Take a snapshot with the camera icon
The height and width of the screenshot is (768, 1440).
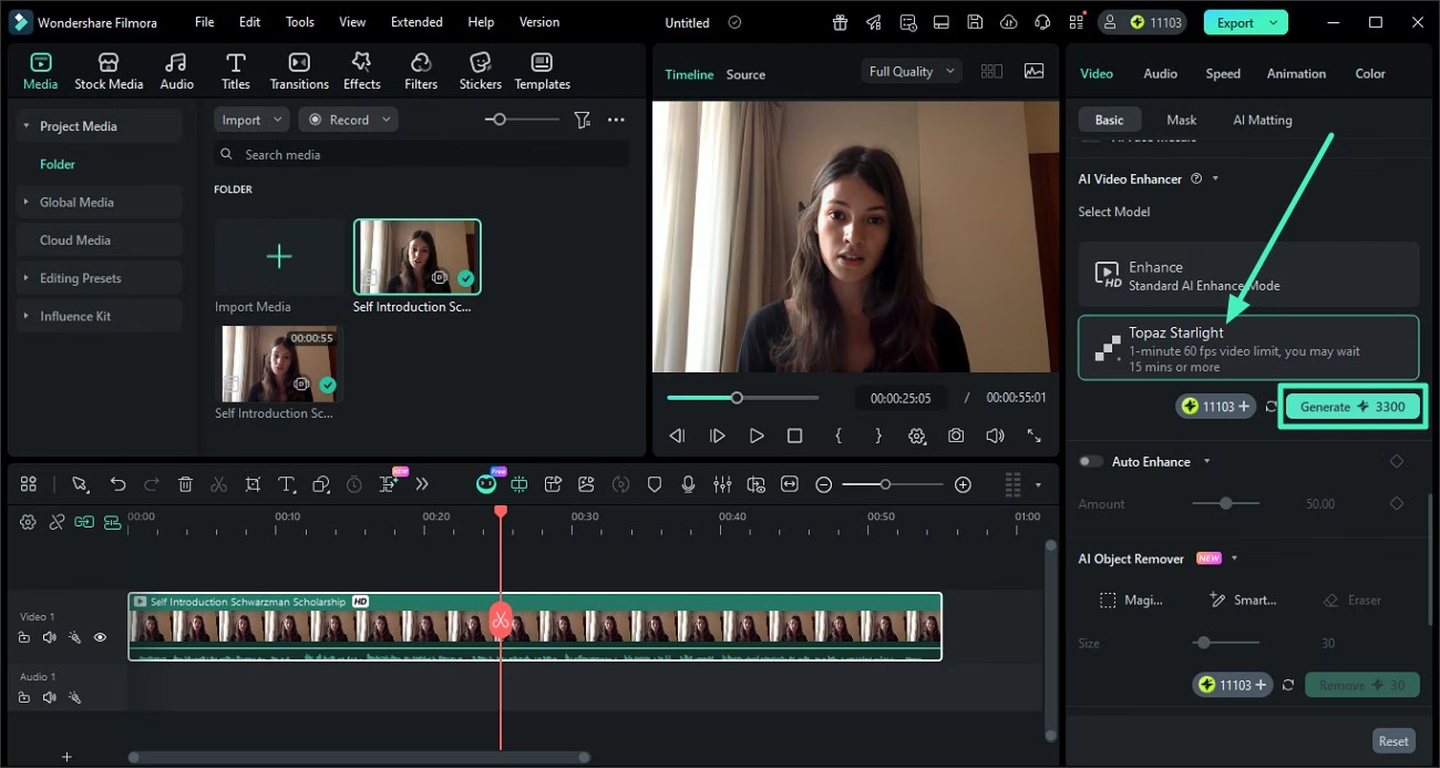pyautogui.click(x=956, y=436)
